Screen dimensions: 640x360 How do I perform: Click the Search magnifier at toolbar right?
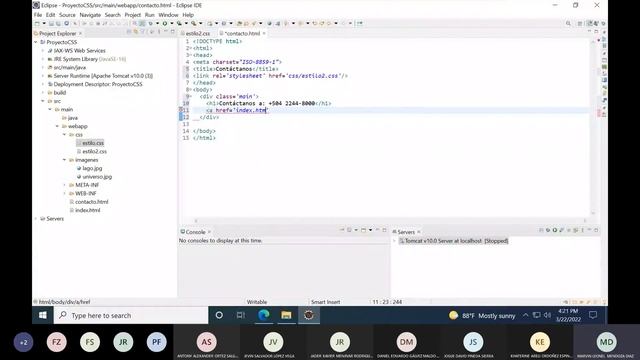568,24
